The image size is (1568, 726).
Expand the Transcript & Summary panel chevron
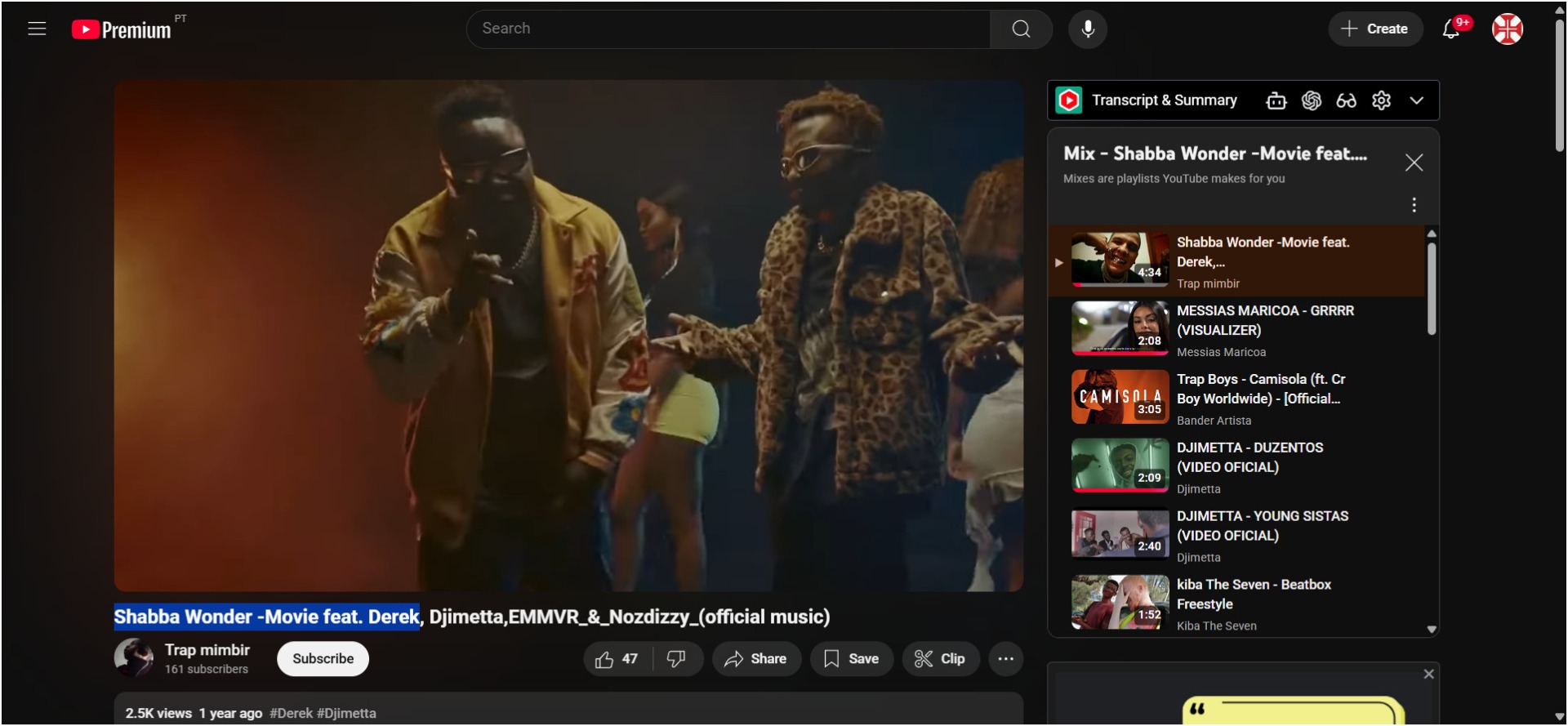(1417, 100)
